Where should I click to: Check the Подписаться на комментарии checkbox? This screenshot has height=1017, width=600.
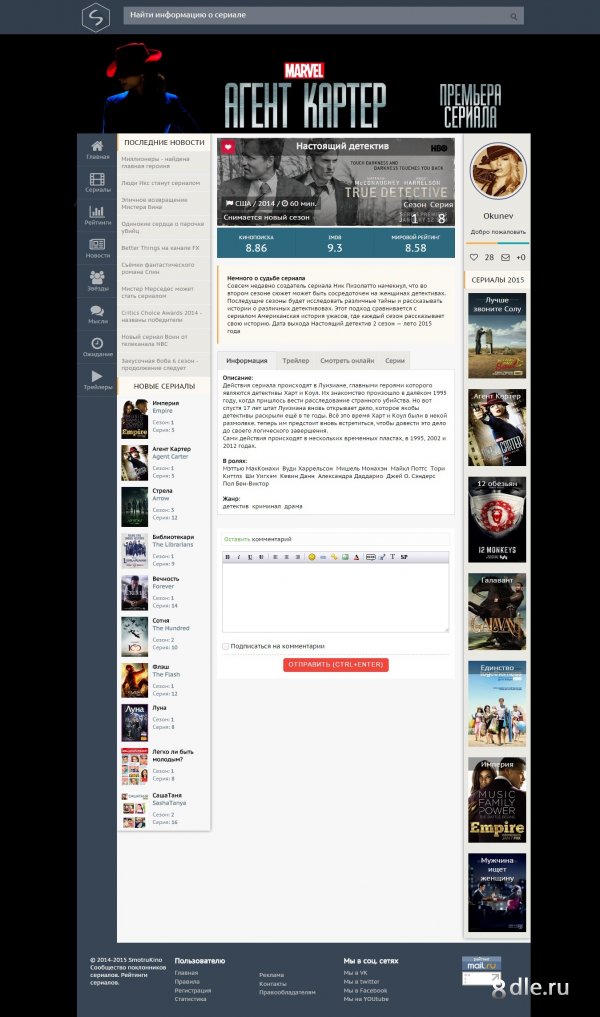coord(225,646)
